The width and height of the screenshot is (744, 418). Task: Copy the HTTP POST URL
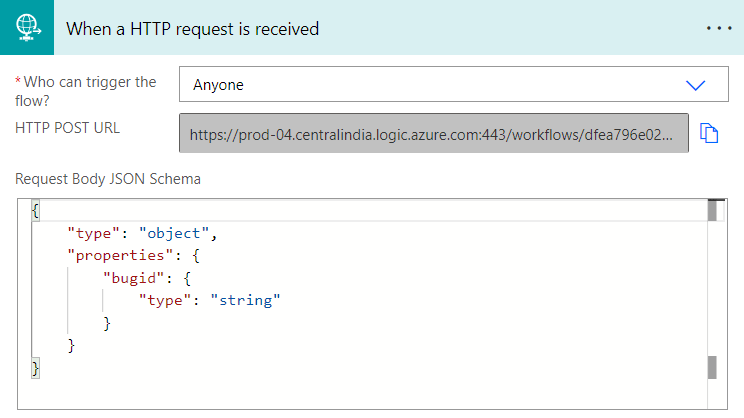click(709, 133)
